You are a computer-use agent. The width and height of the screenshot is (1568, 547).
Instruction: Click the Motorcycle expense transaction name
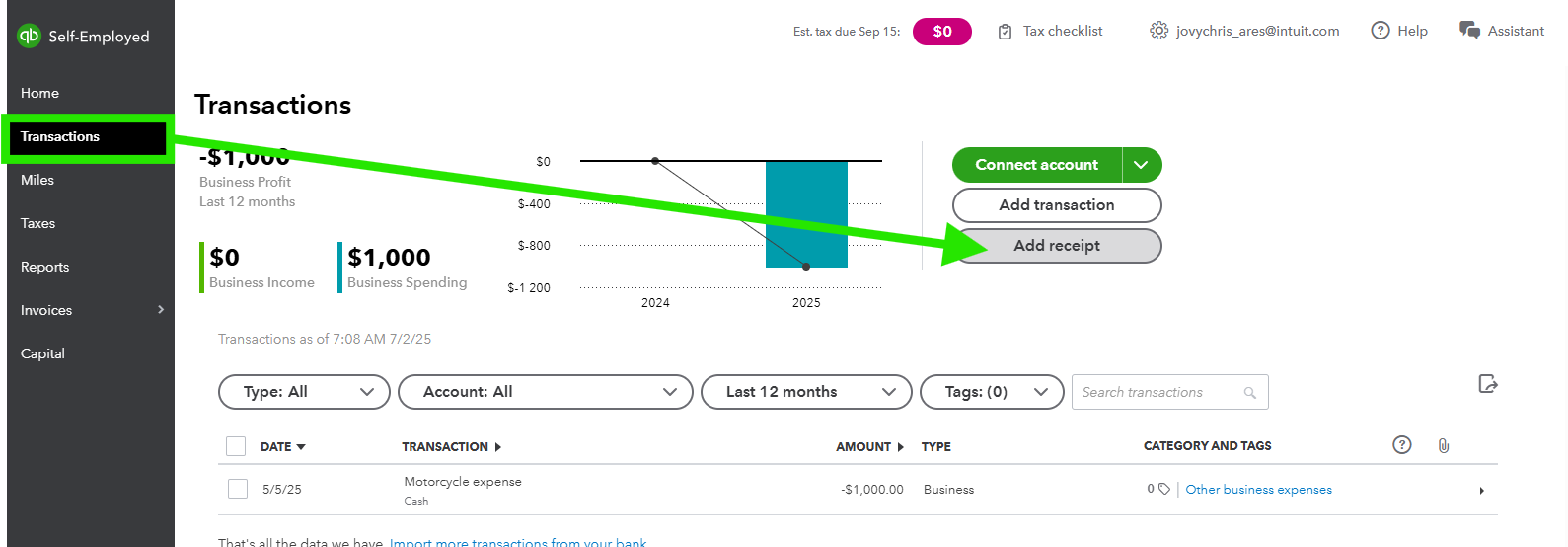click(x=463, y=482)
